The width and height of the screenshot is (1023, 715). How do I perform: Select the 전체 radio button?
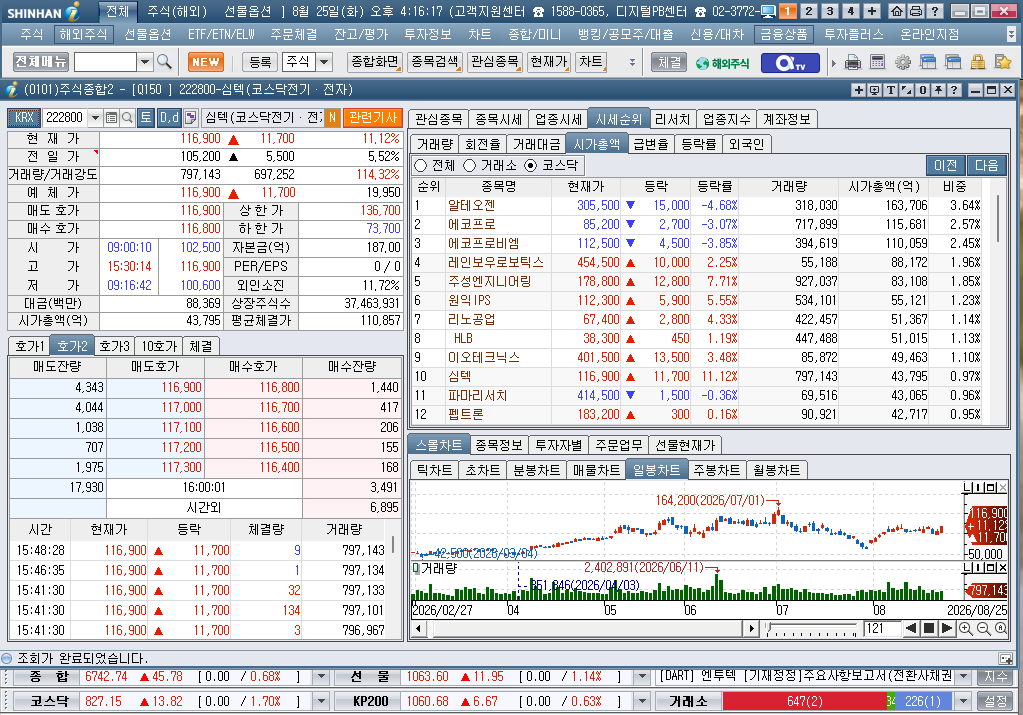[x=421, y=166]
